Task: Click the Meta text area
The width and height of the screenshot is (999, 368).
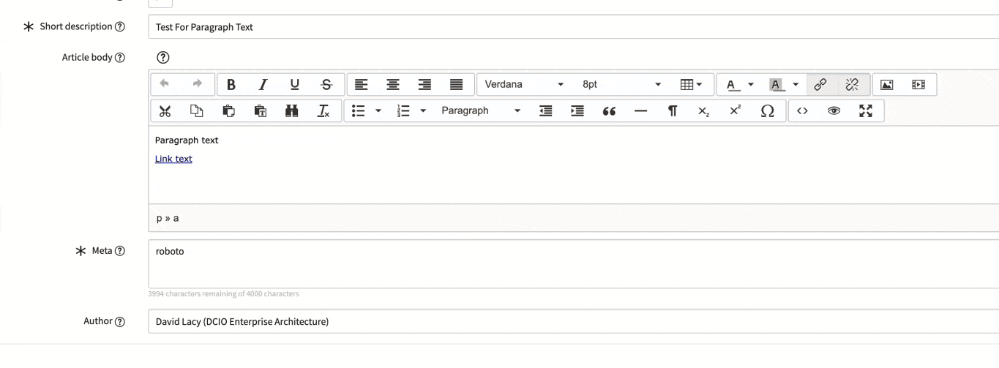Action: pos(573,264)
